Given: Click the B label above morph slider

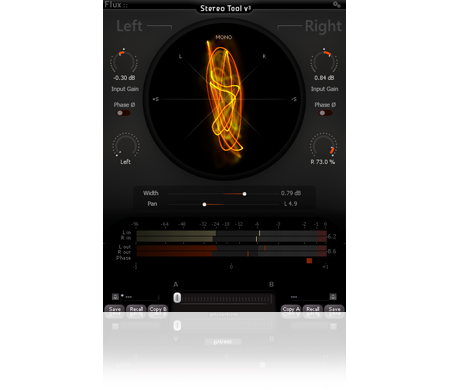Looking at the screenshot, I should (271, 284).
